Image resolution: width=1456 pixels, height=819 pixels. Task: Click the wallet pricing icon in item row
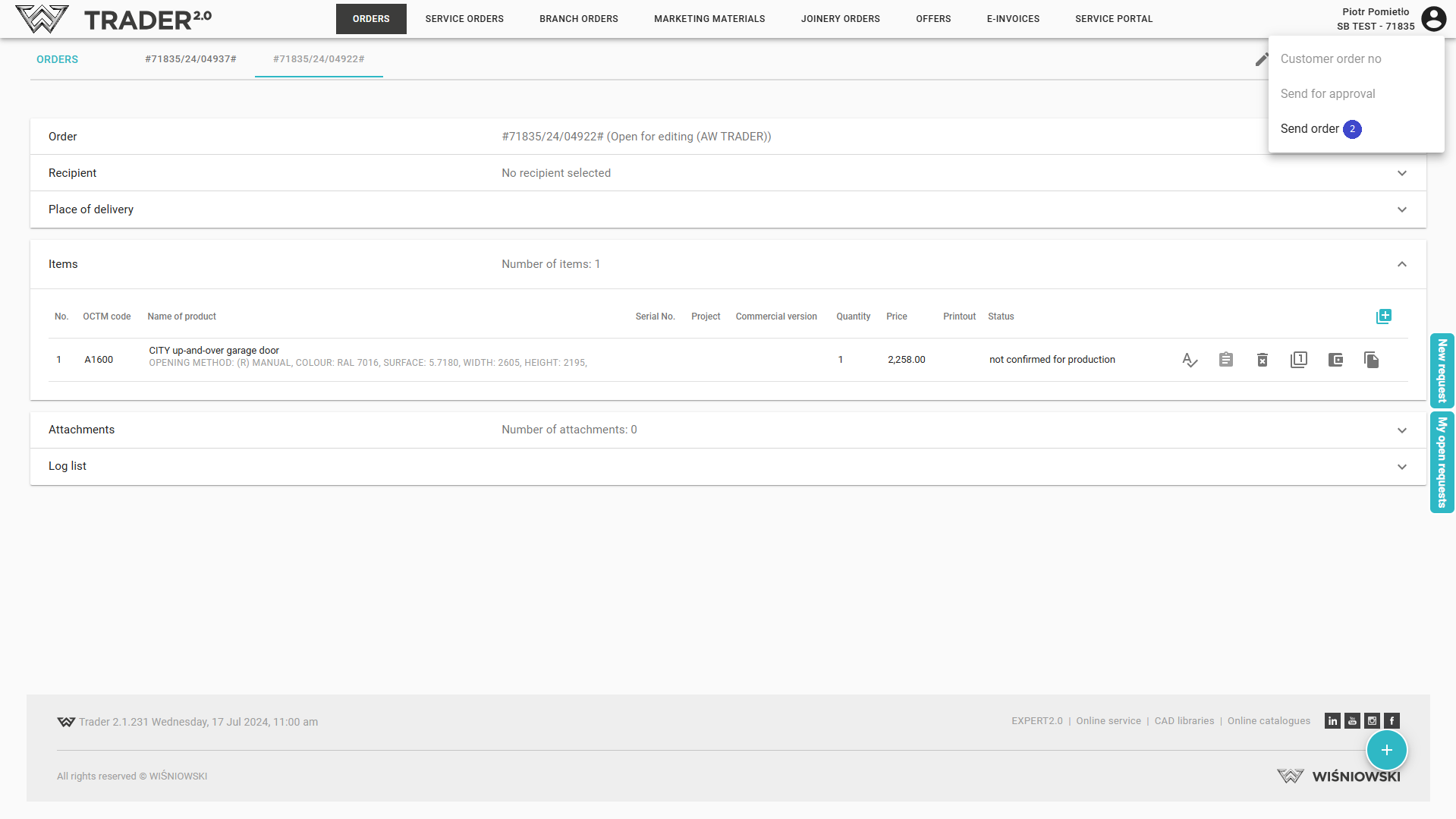pos(1335,360)
